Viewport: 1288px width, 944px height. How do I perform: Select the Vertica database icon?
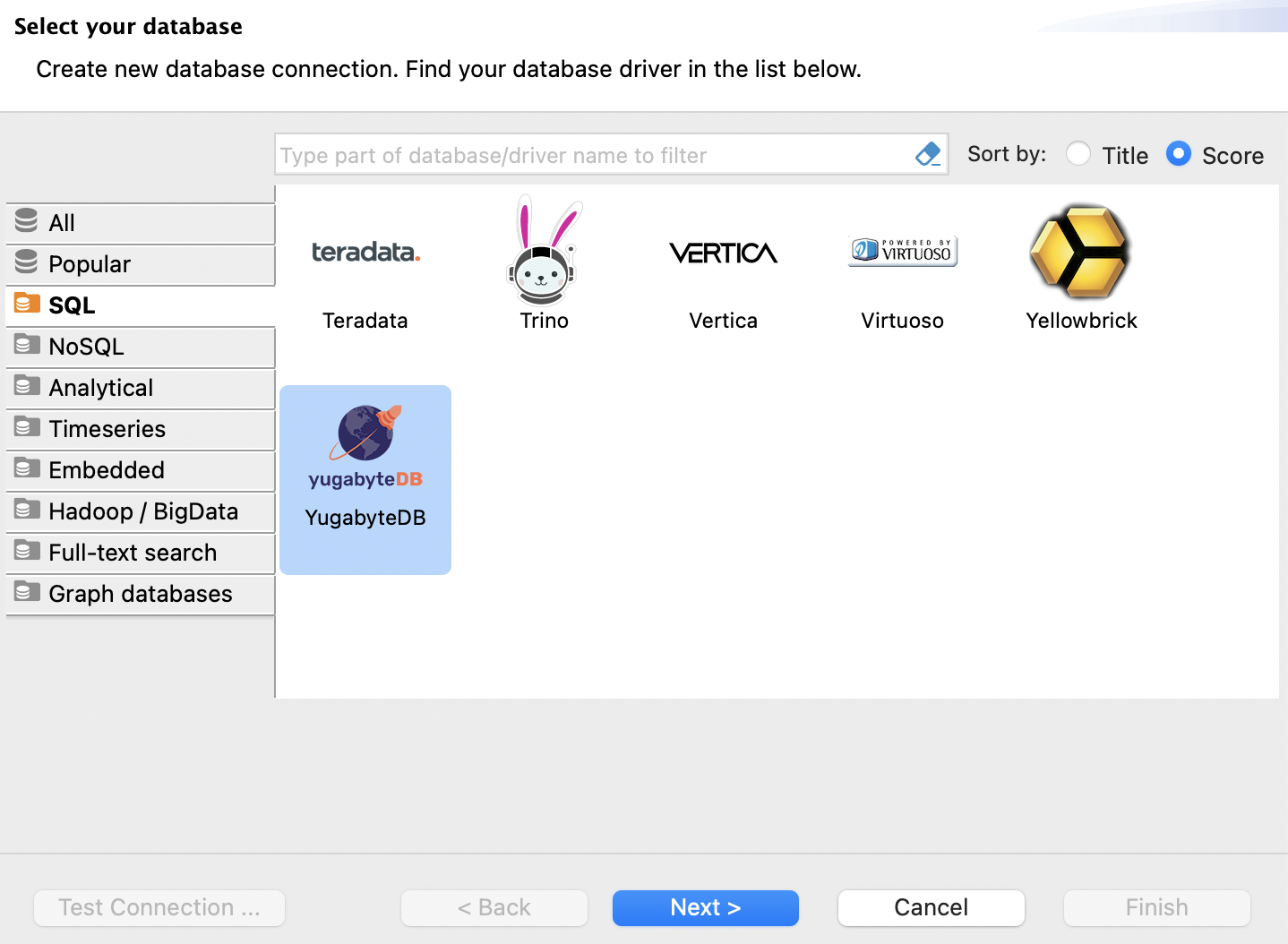(x=723, y=253)
